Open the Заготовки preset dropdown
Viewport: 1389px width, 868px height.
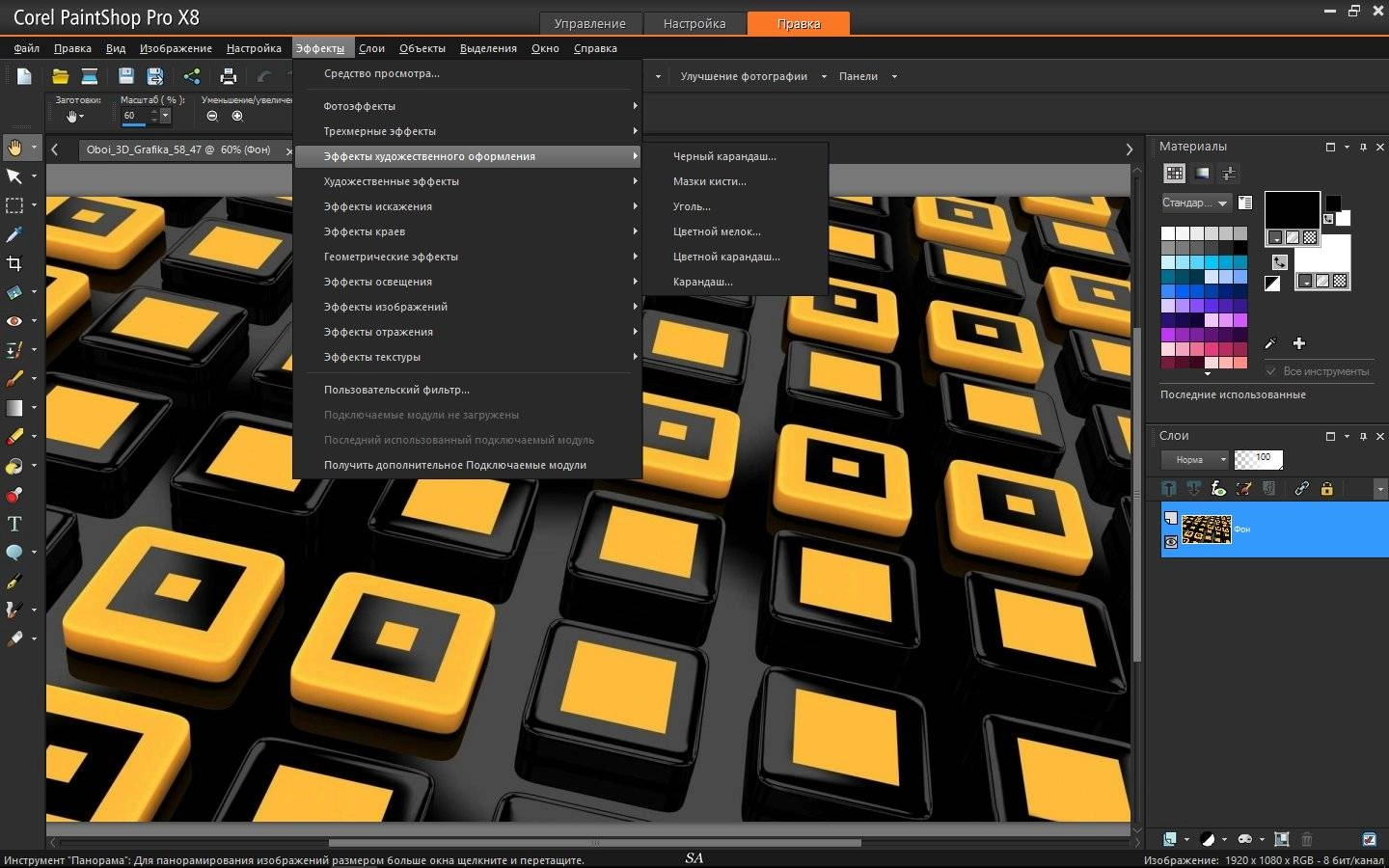point(74,117)
